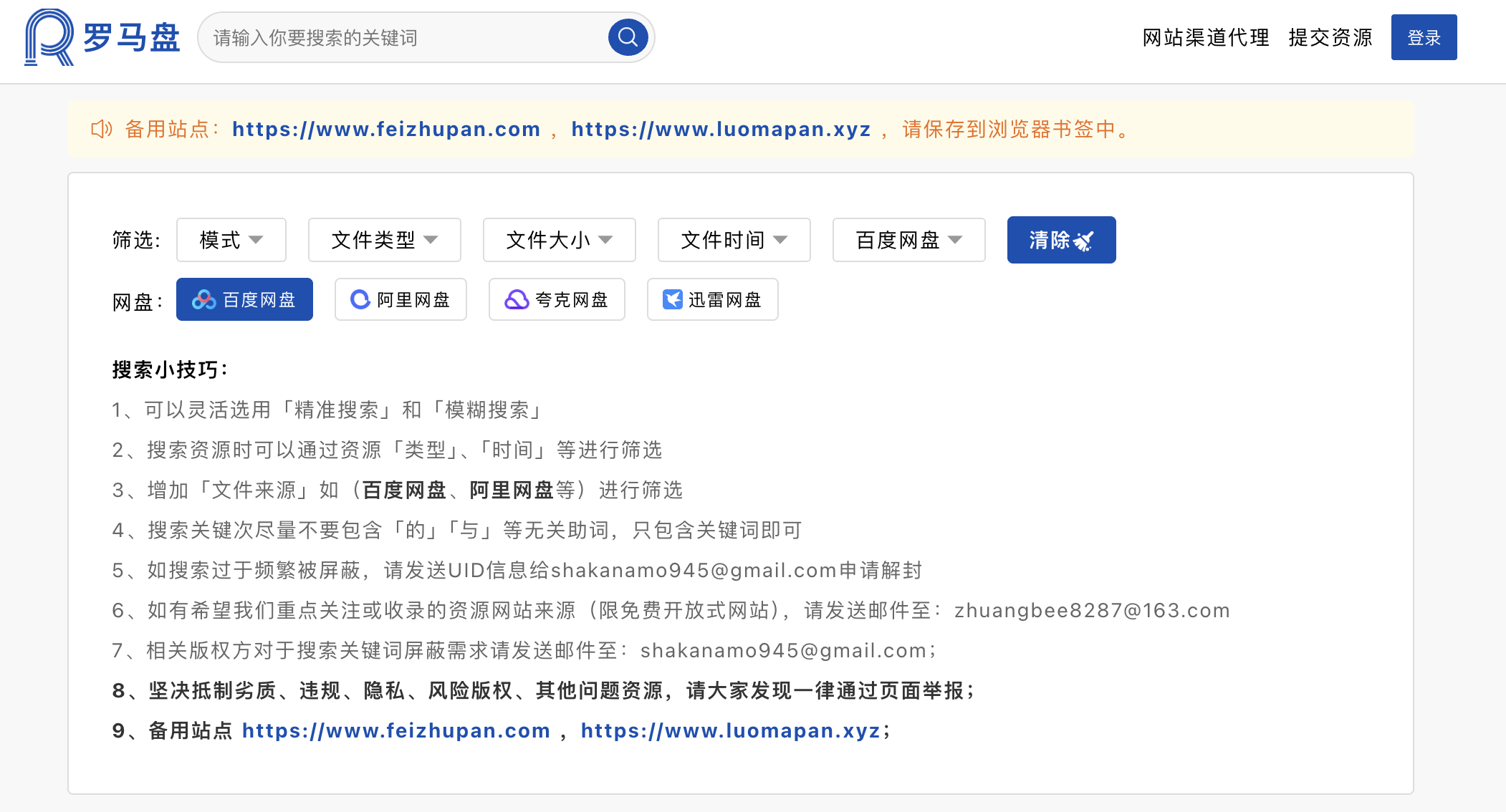Expand the 模式 dropdown
Viewport: 1506px width, 812px height.
pos(231,240)
